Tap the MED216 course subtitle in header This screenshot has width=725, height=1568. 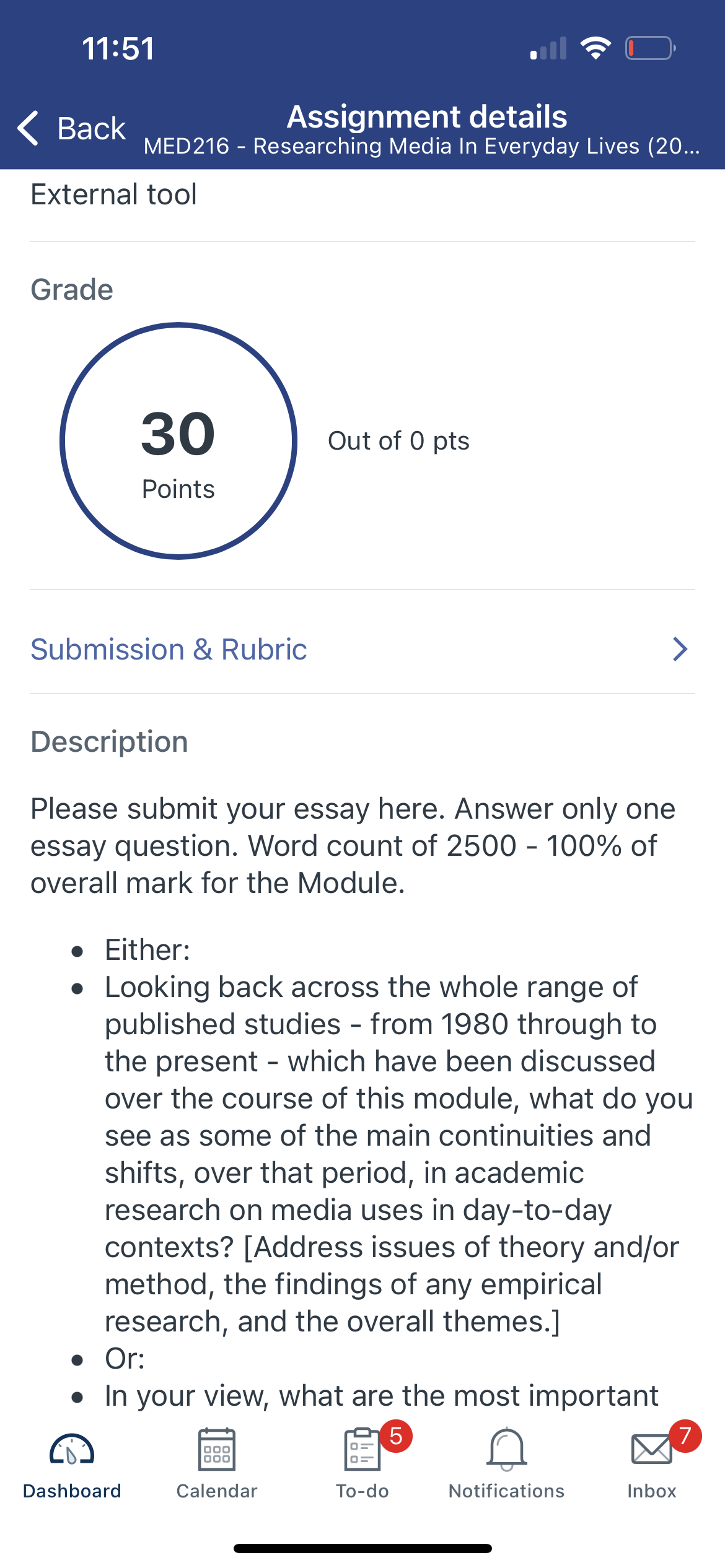point(421,146)
